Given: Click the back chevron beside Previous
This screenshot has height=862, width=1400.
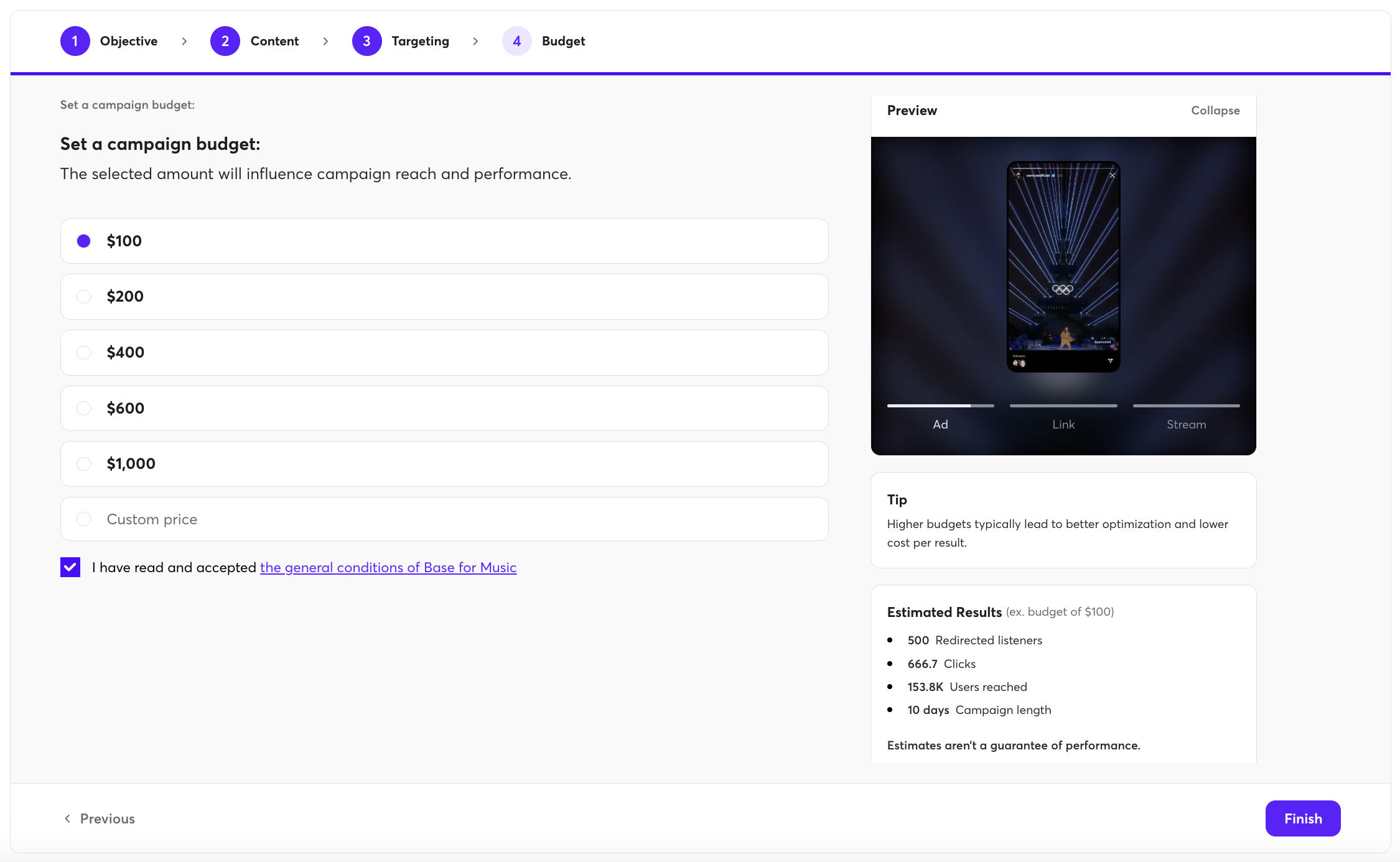Looking at the screenshot, I should coord(67,818).
